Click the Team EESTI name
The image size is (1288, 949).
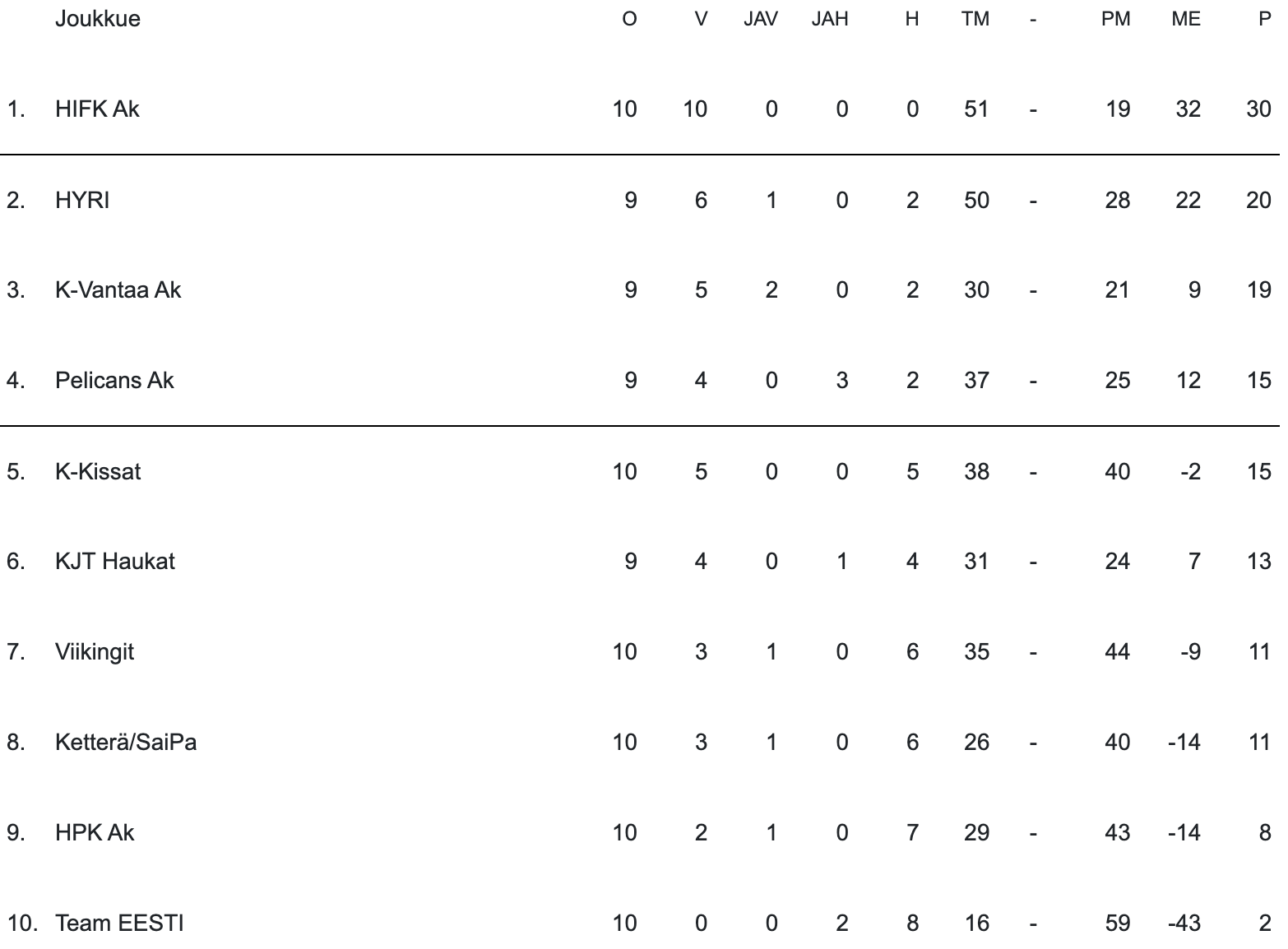coord(119,923)
